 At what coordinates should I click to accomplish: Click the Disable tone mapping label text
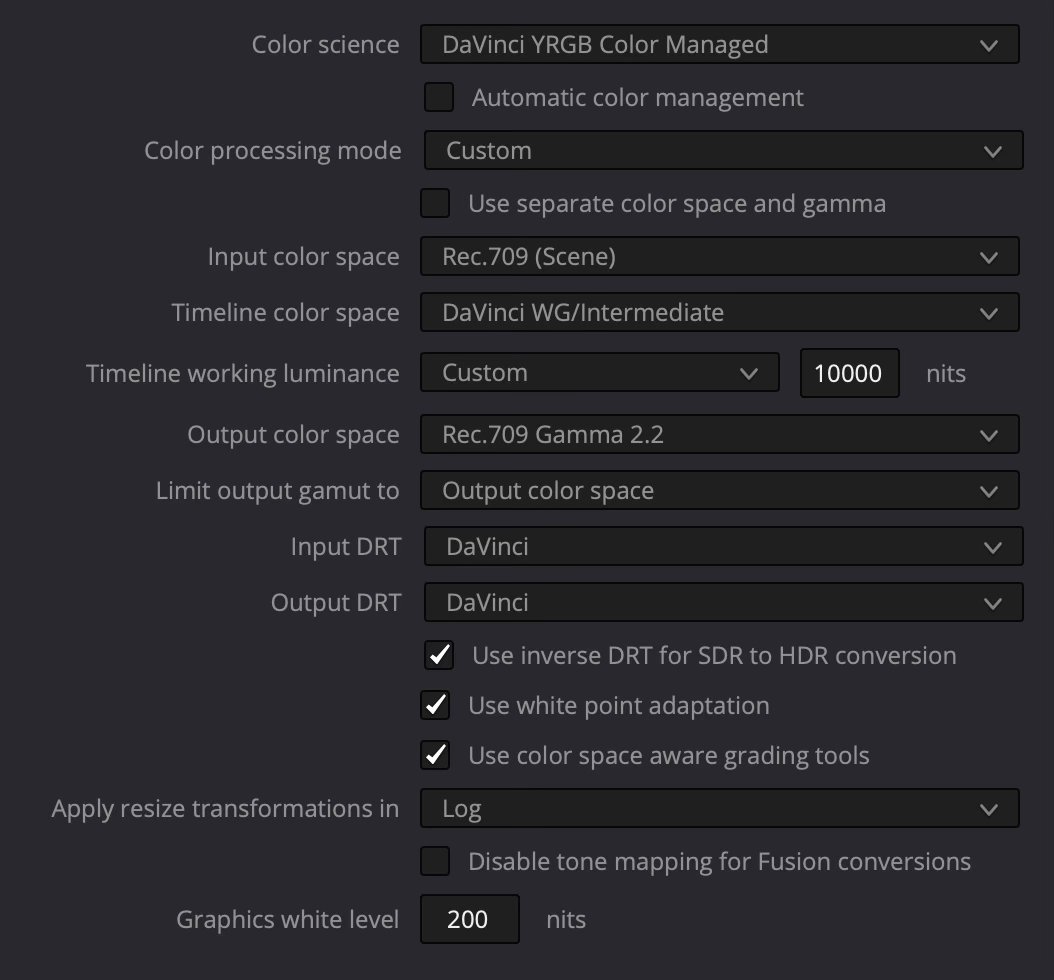point(719,862)
